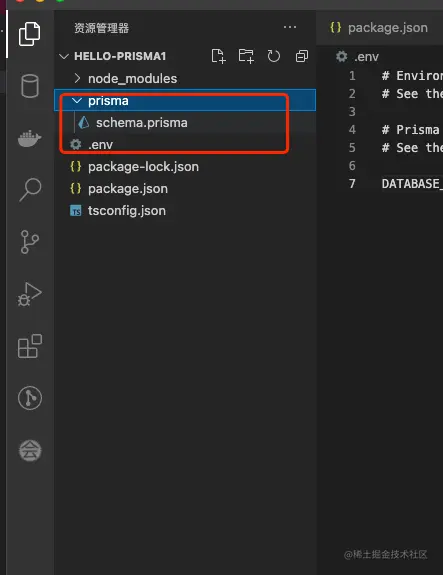Collapse all folders in Explorer
Screen dimensions: 443x575
(301, 56)
